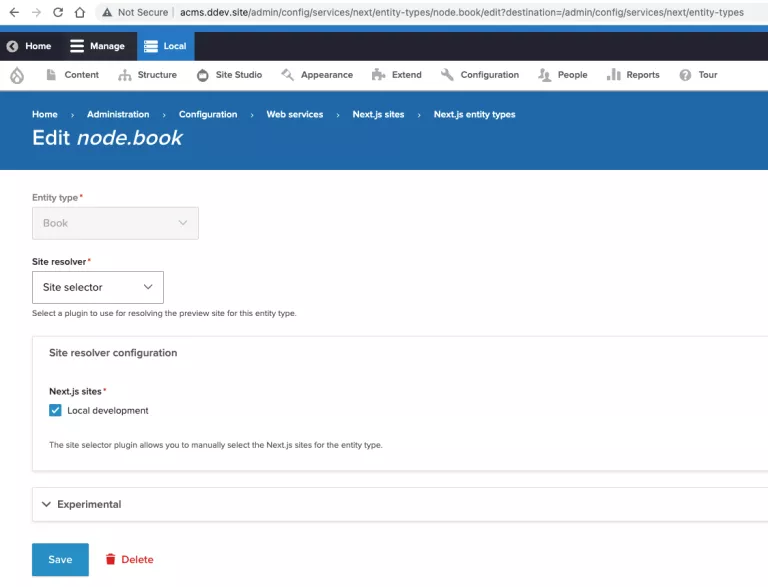768x587 pixels.
Task: Click the disabled Entity type Book dropdown
Action: [115, 223]
